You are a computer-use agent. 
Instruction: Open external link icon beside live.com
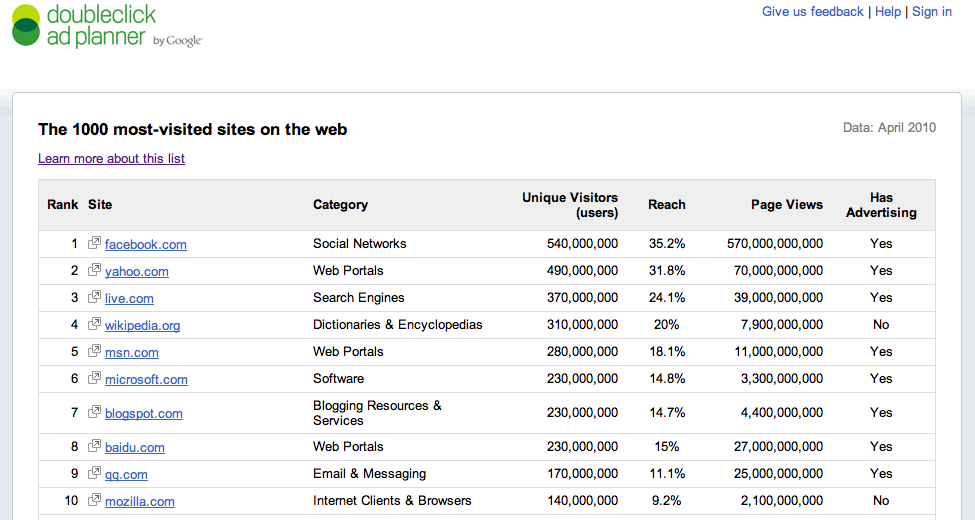tap(94, 297)
